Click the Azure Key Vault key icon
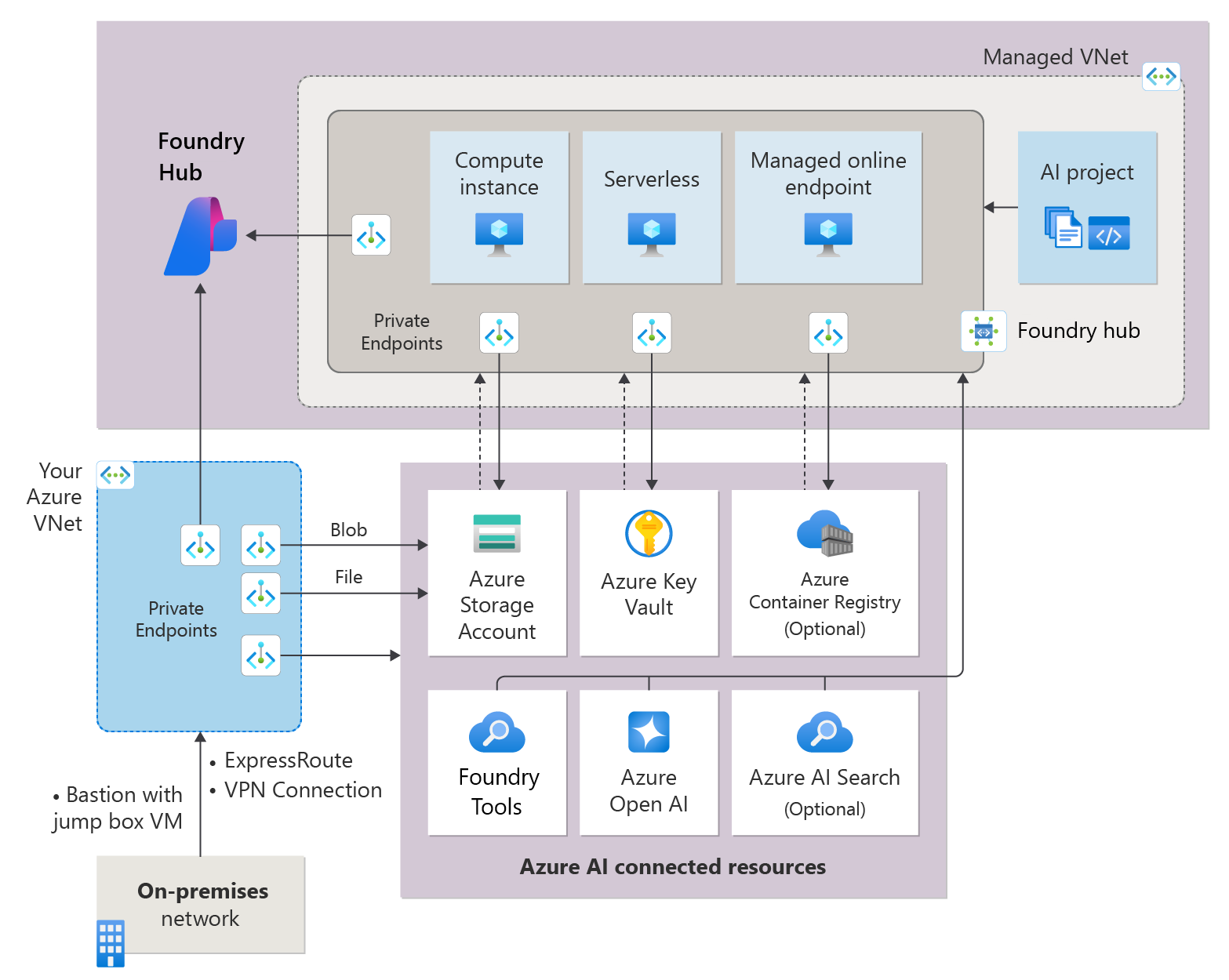 [649, 533]
